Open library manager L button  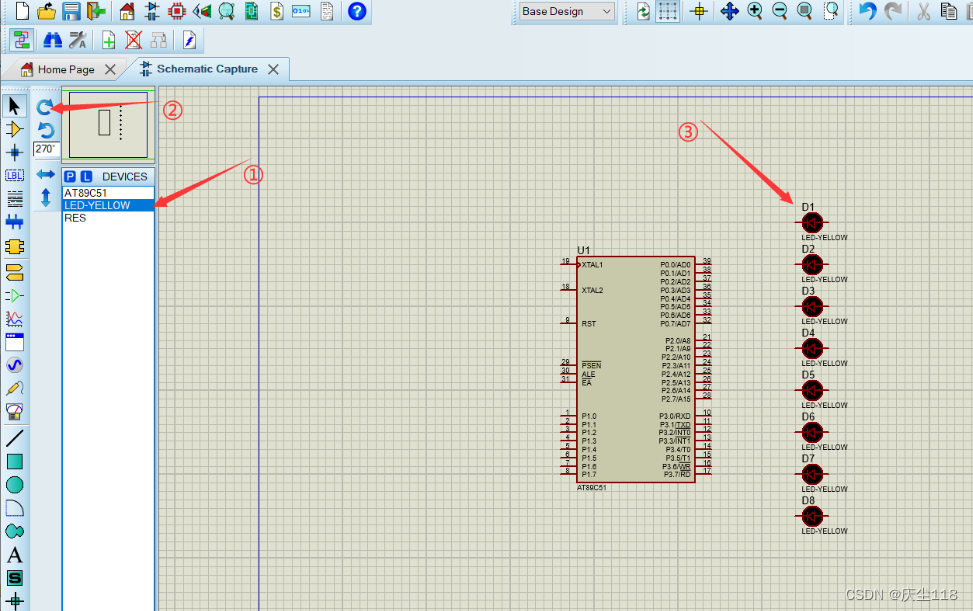point(86,177)
